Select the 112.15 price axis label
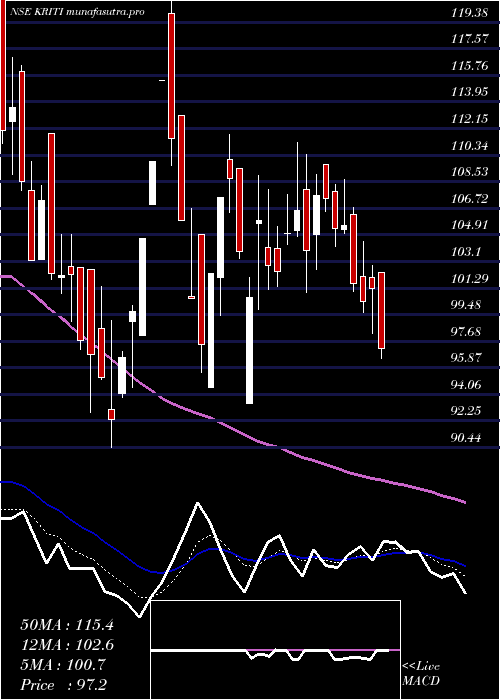The width and height of the screenshot is (500, 700). click(x=469, y=119)
